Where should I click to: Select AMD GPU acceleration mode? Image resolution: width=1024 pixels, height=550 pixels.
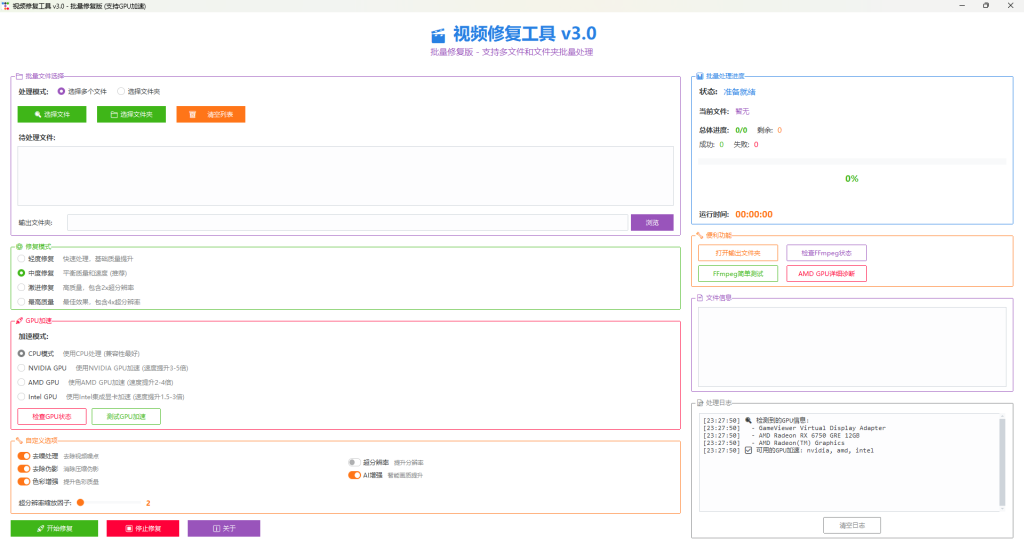click(x=21, y=382)
